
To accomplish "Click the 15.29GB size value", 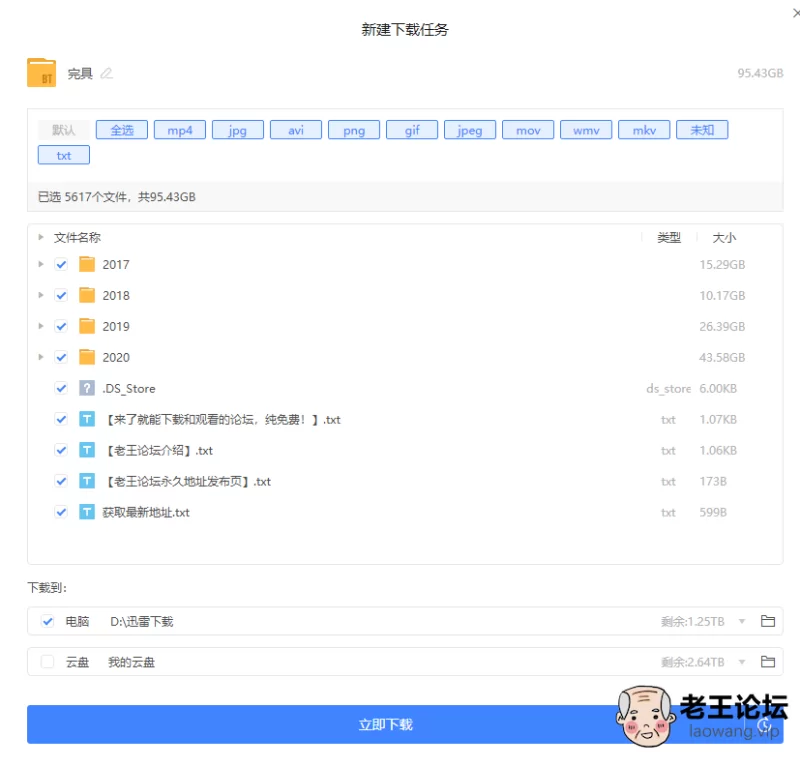I will coord(722,265).
